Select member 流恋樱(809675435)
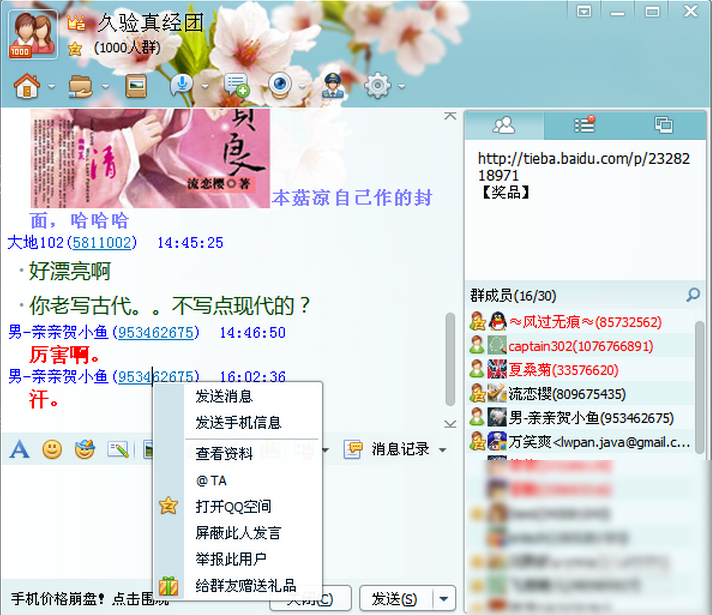Image resolution: width=712 pixels, height=615 pixels. [x=580, y=394]
